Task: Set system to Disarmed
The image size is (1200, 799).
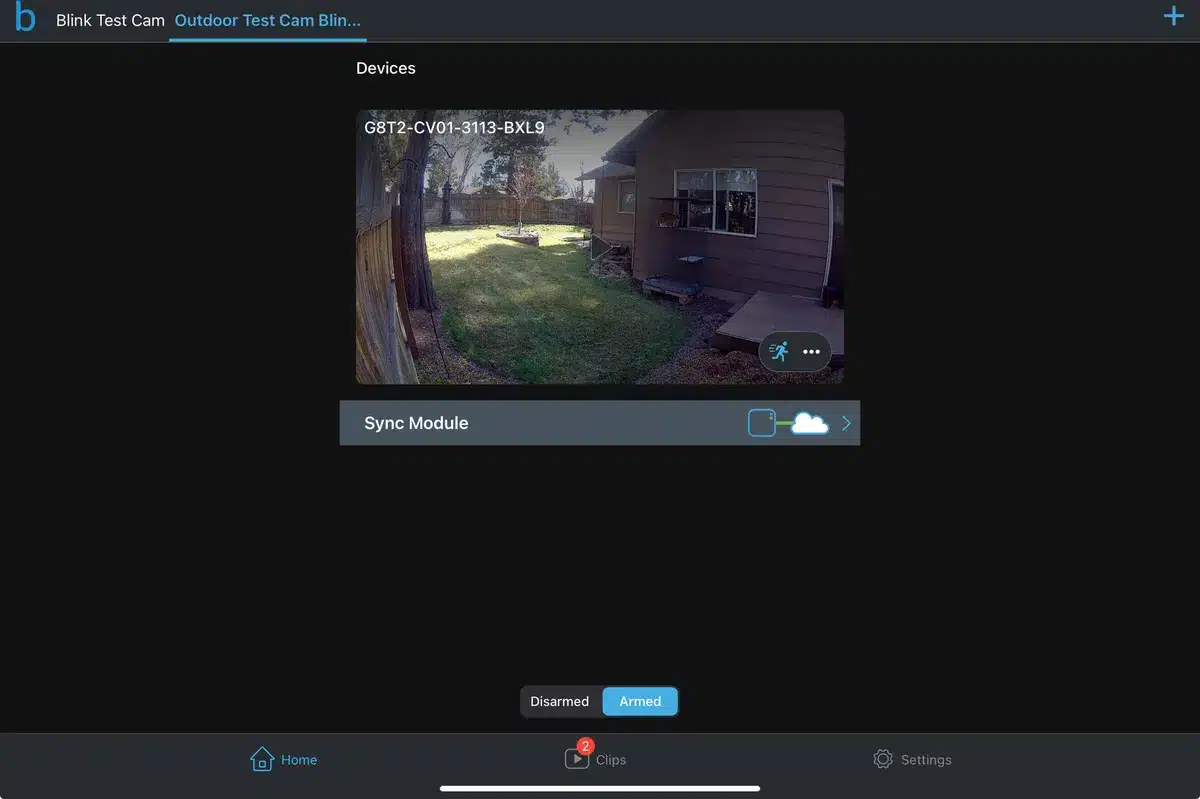Action: 560,701
